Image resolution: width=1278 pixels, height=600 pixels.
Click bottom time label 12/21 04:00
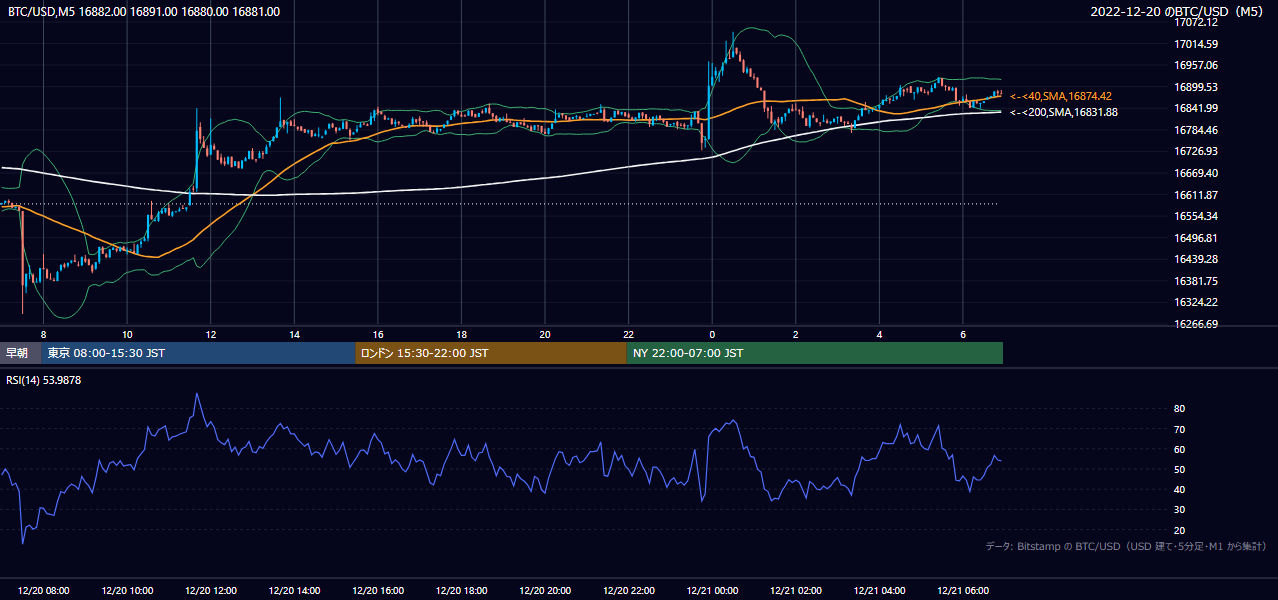point(879,591)
